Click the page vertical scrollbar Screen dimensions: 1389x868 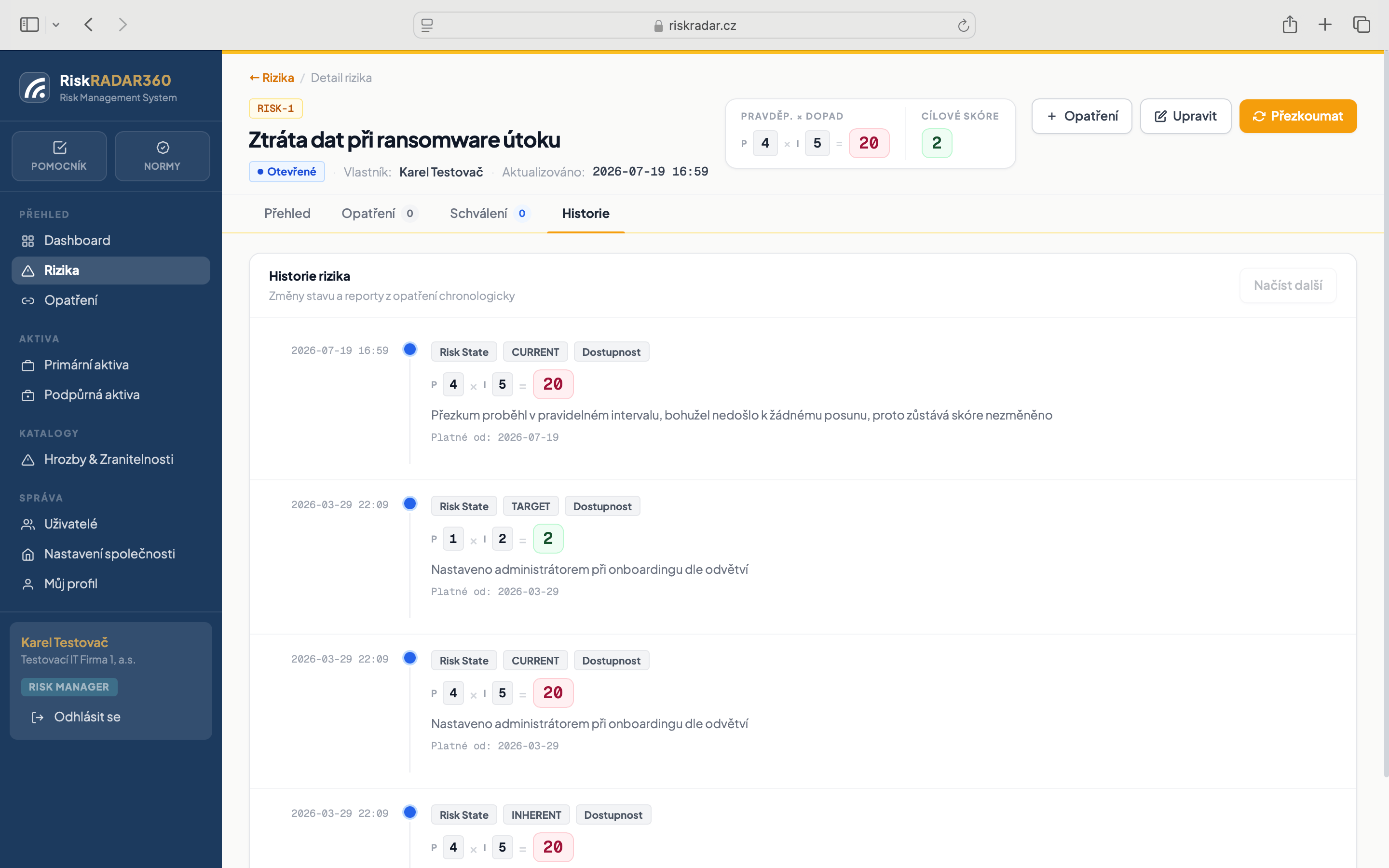click(1386, 415)
